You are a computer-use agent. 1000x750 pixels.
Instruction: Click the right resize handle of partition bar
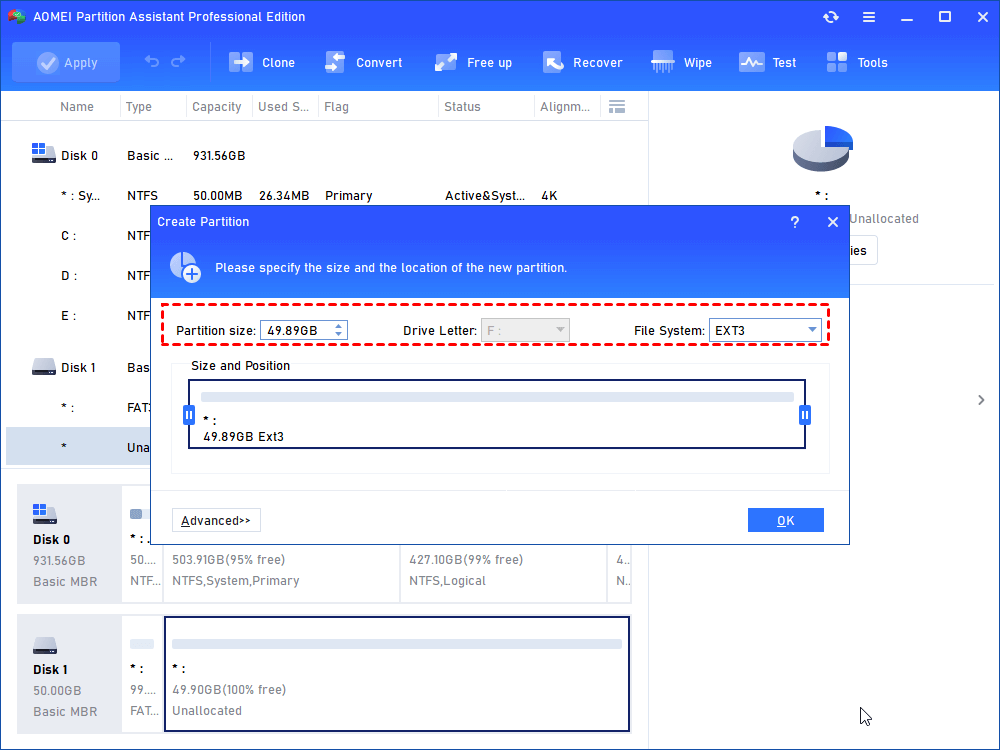click(x=805, y=415)
